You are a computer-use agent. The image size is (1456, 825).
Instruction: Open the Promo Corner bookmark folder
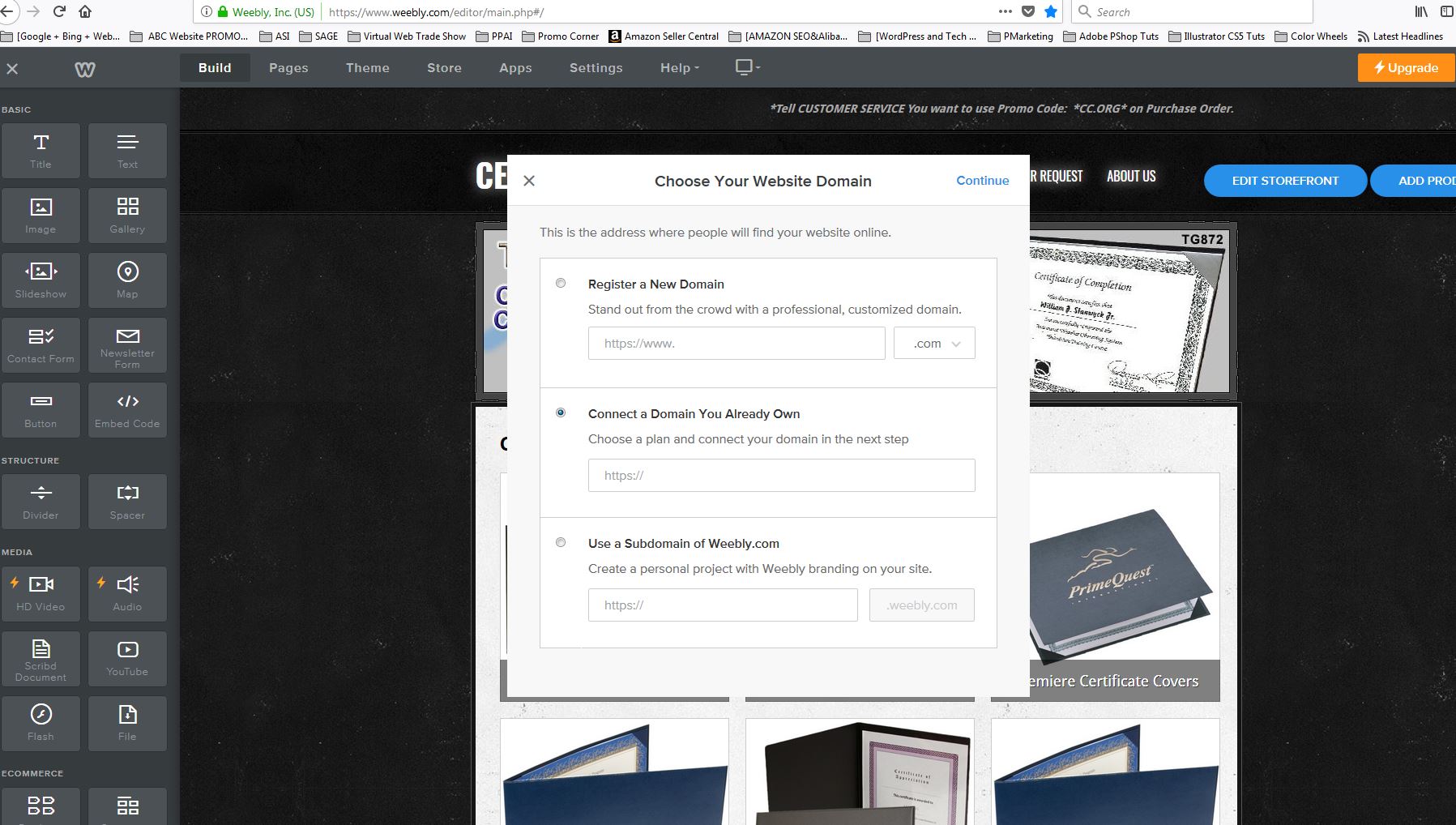pyautogui.click(x=561, y=36)
